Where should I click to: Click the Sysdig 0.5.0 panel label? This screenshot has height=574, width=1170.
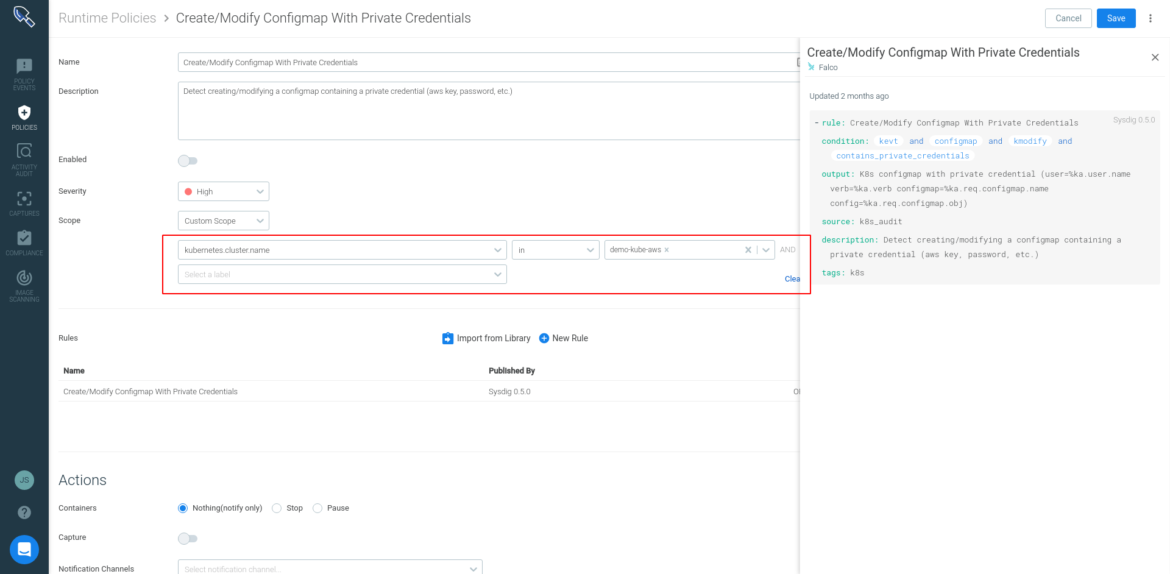1133,120
